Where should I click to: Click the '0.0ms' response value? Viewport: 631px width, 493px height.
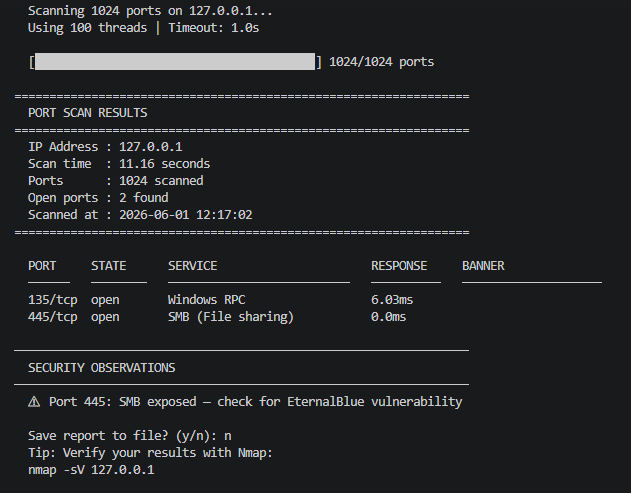(x=388, y=317)
